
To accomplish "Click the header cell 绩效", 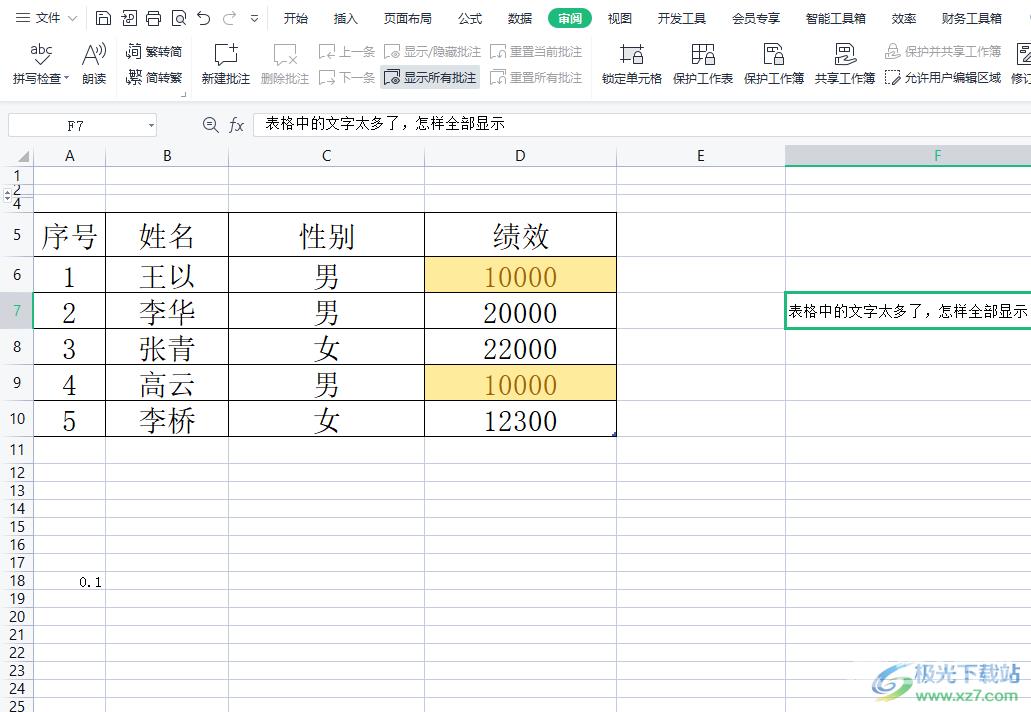I will pos(520,235).
